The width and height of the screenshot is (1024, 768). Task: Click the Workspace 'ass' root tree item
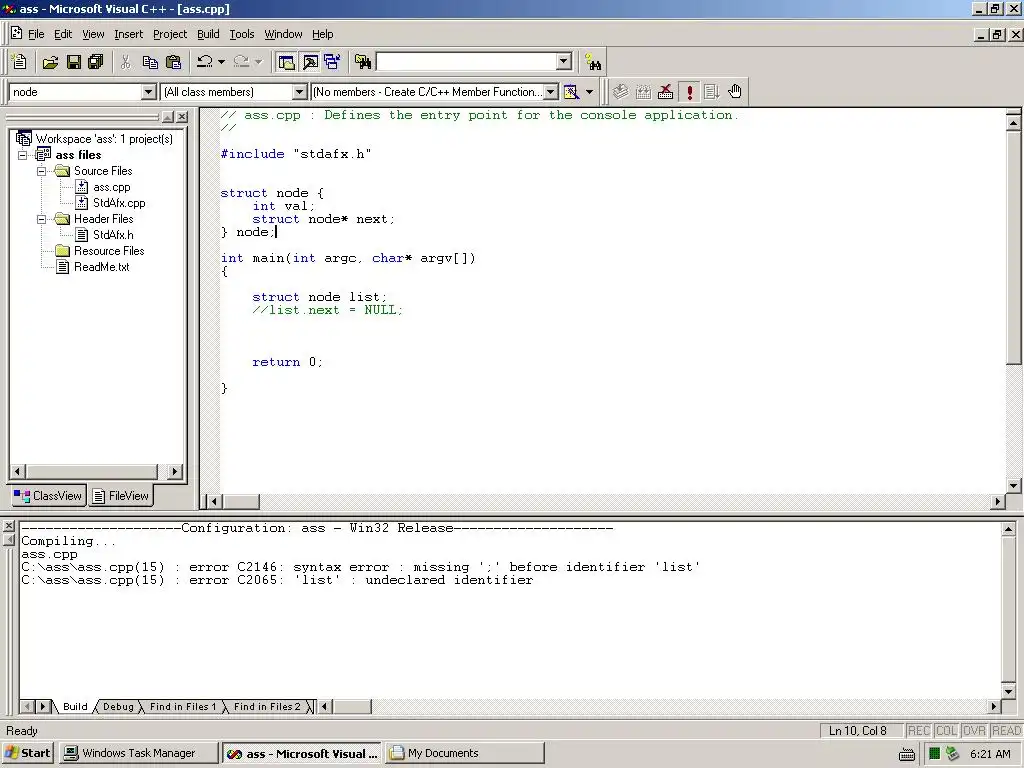pyautogui.click(x=104, y=139)
